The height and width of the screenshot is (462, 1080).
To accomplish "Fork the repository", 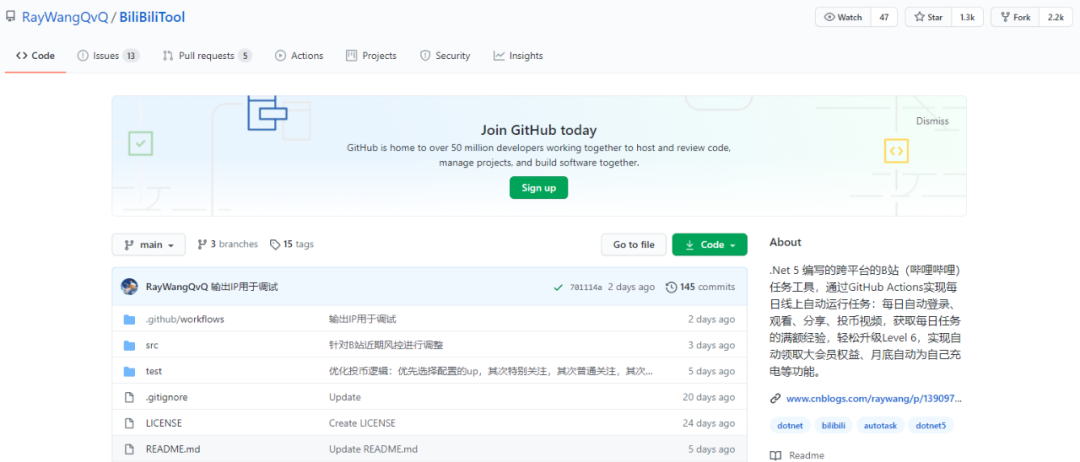I will 1015,17.
